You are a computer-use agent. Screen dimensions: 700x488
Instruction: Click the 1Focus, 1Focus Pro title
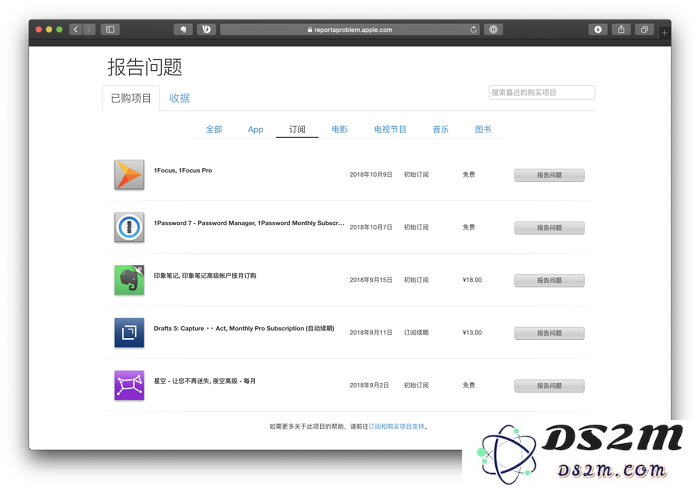[183, 171]
